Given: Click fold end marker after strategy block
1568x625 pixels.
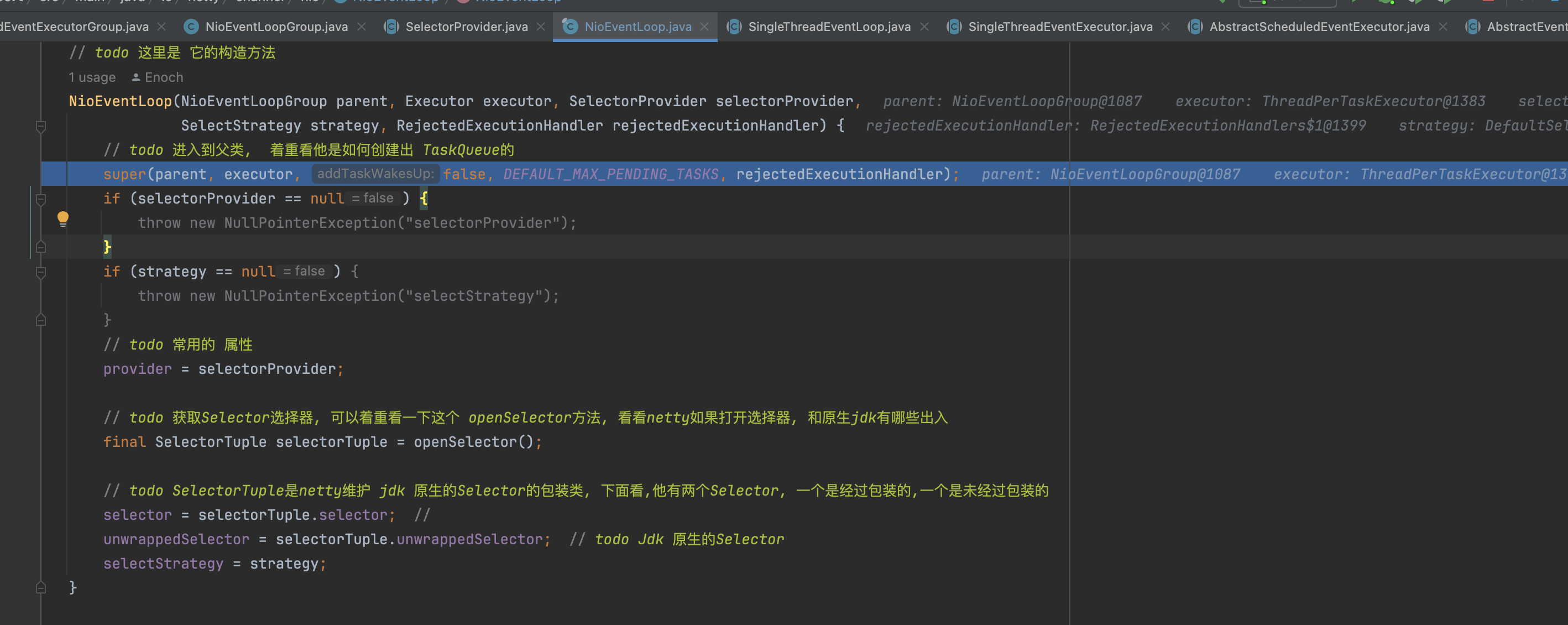Looking at the screenshot, I should tap(41, 320).
